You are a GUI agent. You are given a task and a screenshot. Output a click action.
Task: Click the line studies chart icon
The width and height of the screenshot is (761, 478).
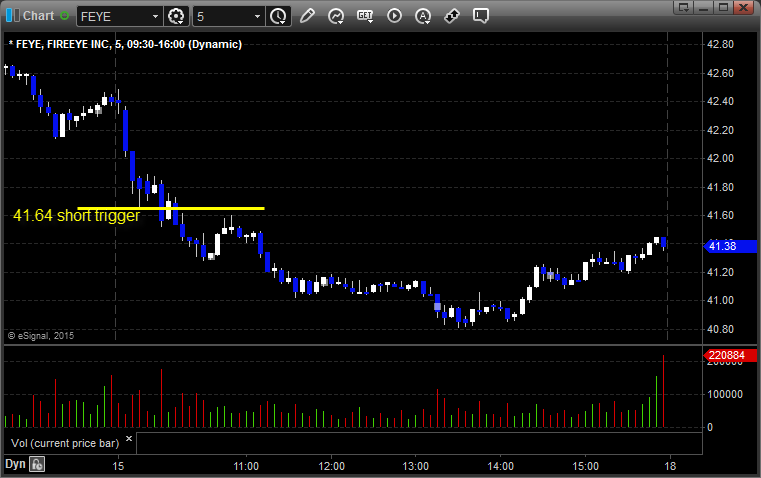(336, 16)
